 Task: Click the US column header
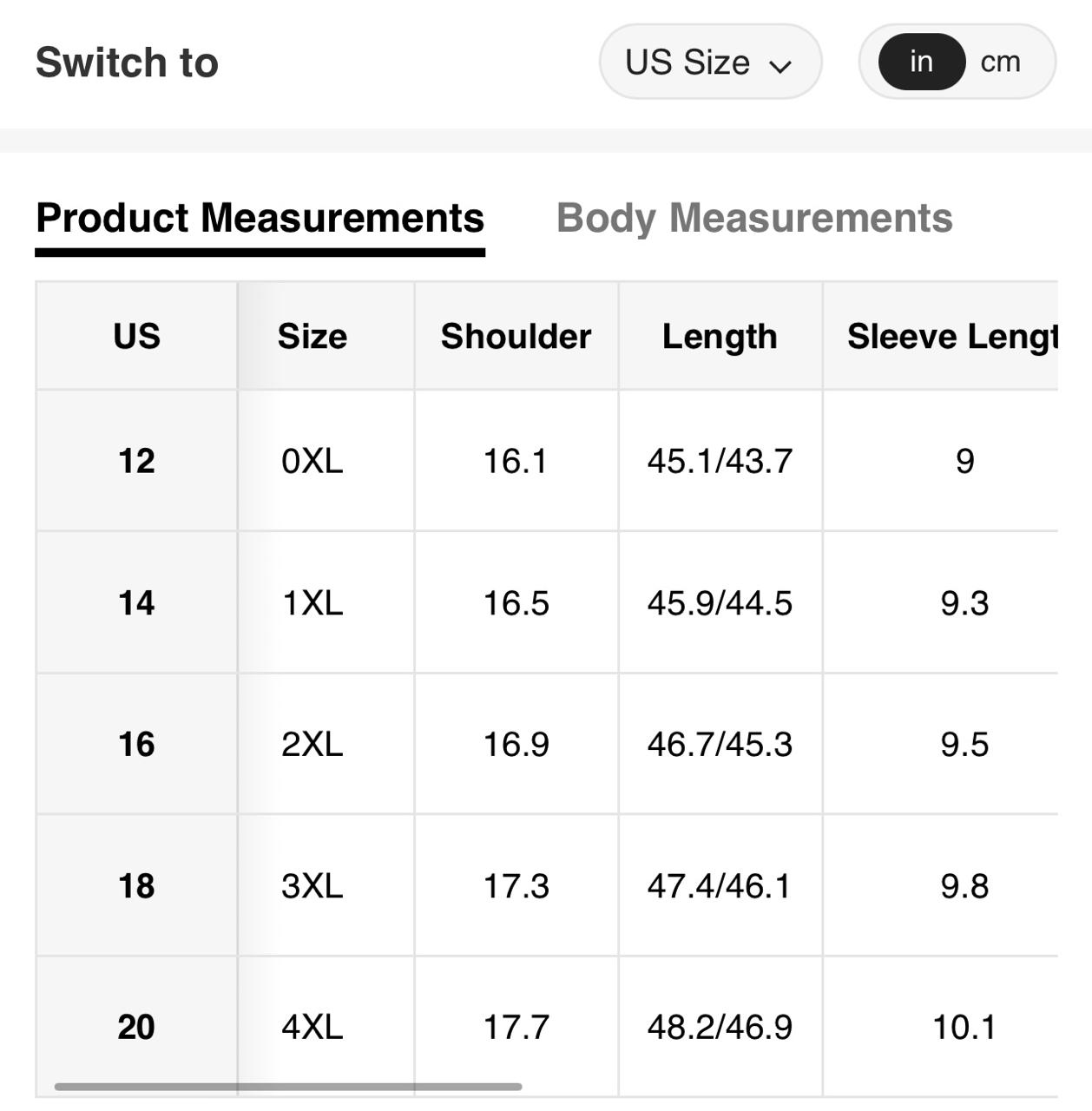click(136, 336)
